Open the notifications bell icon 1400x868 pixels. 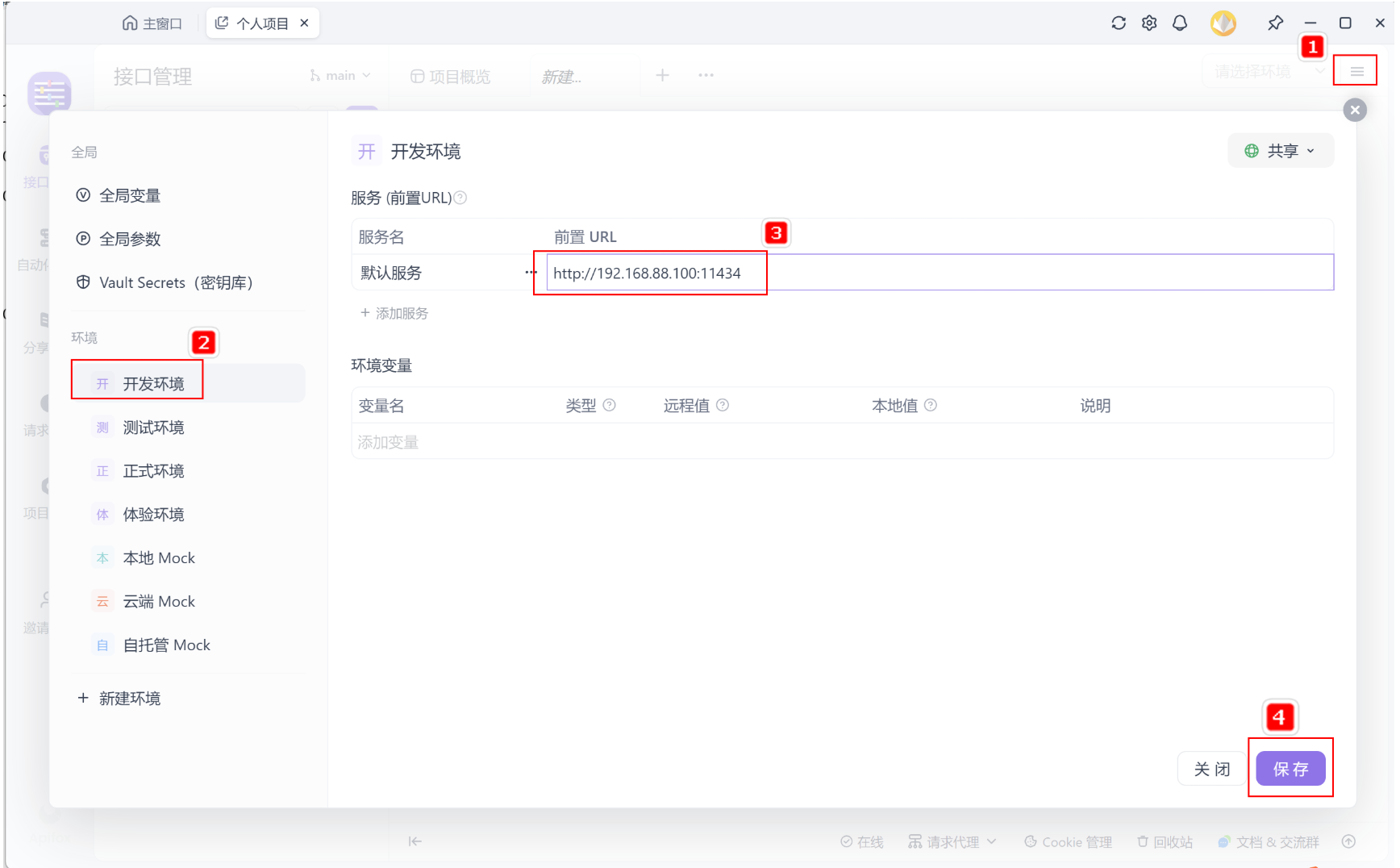coord(1180,23)
